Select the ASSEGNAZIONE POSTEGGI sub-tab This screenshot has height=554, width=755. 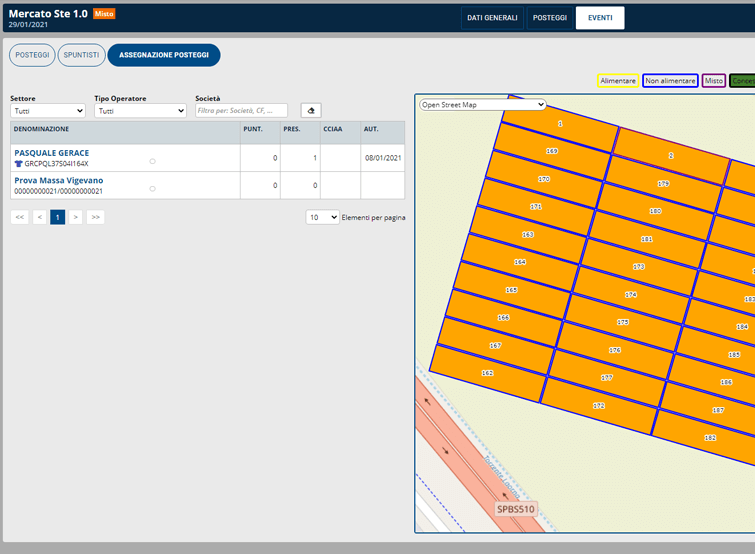[164, 55]
